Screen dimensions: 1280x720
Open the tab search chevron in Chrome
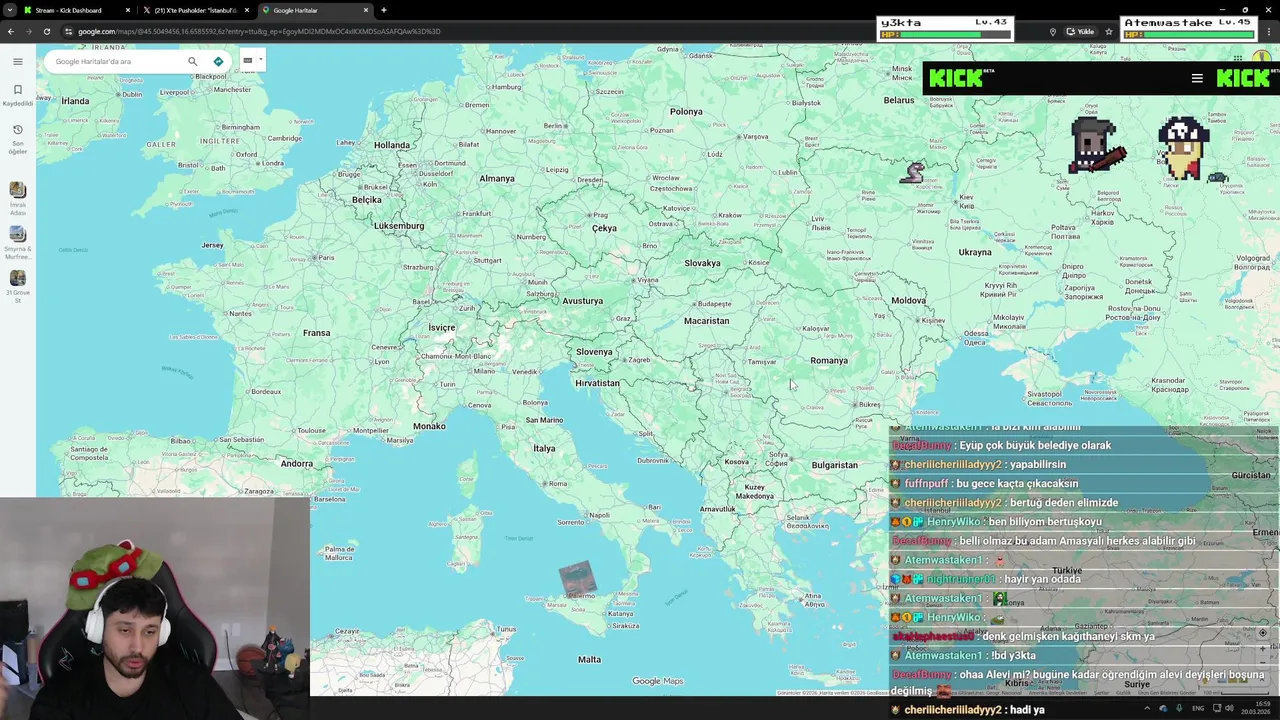10,10
